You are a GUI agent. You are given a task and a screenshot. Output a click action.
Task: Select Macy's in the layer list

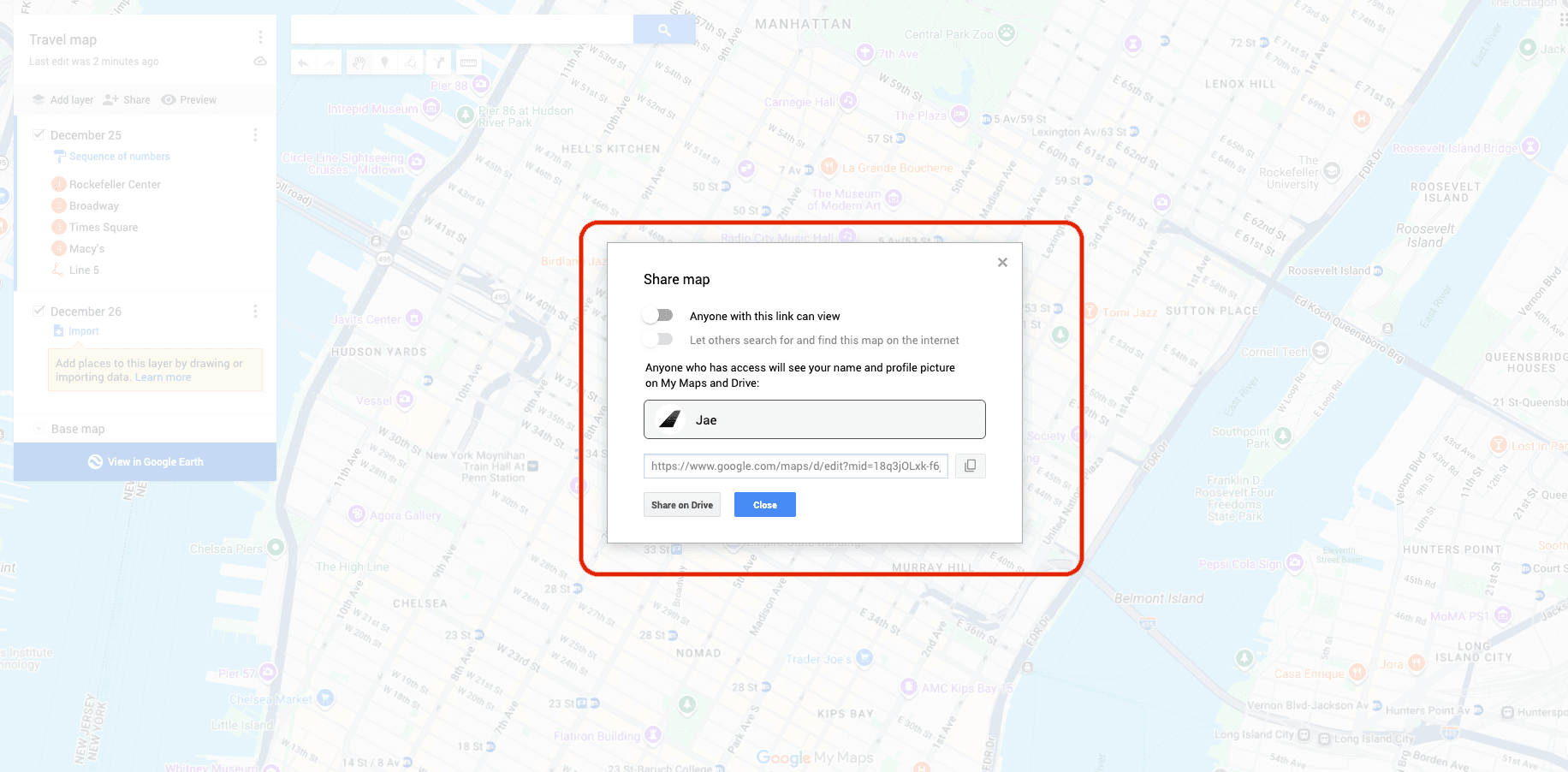point(86,248)
